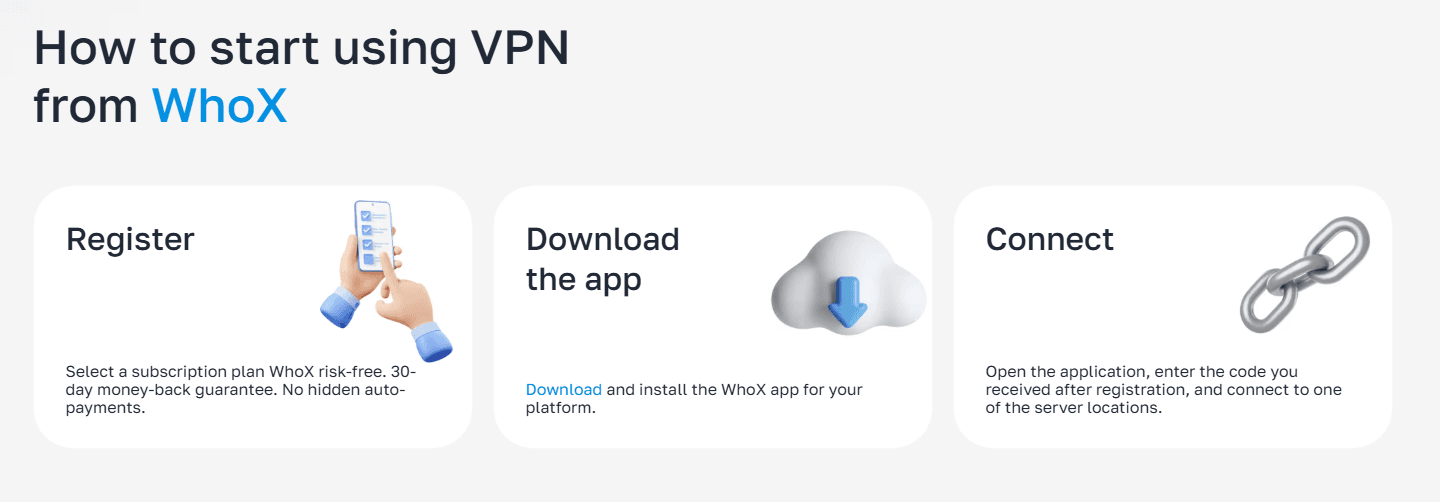Click the Connect card's enter-the-code description
Image resolution: width=1440 pixels, height=502 pixels.
point(1164,389)
